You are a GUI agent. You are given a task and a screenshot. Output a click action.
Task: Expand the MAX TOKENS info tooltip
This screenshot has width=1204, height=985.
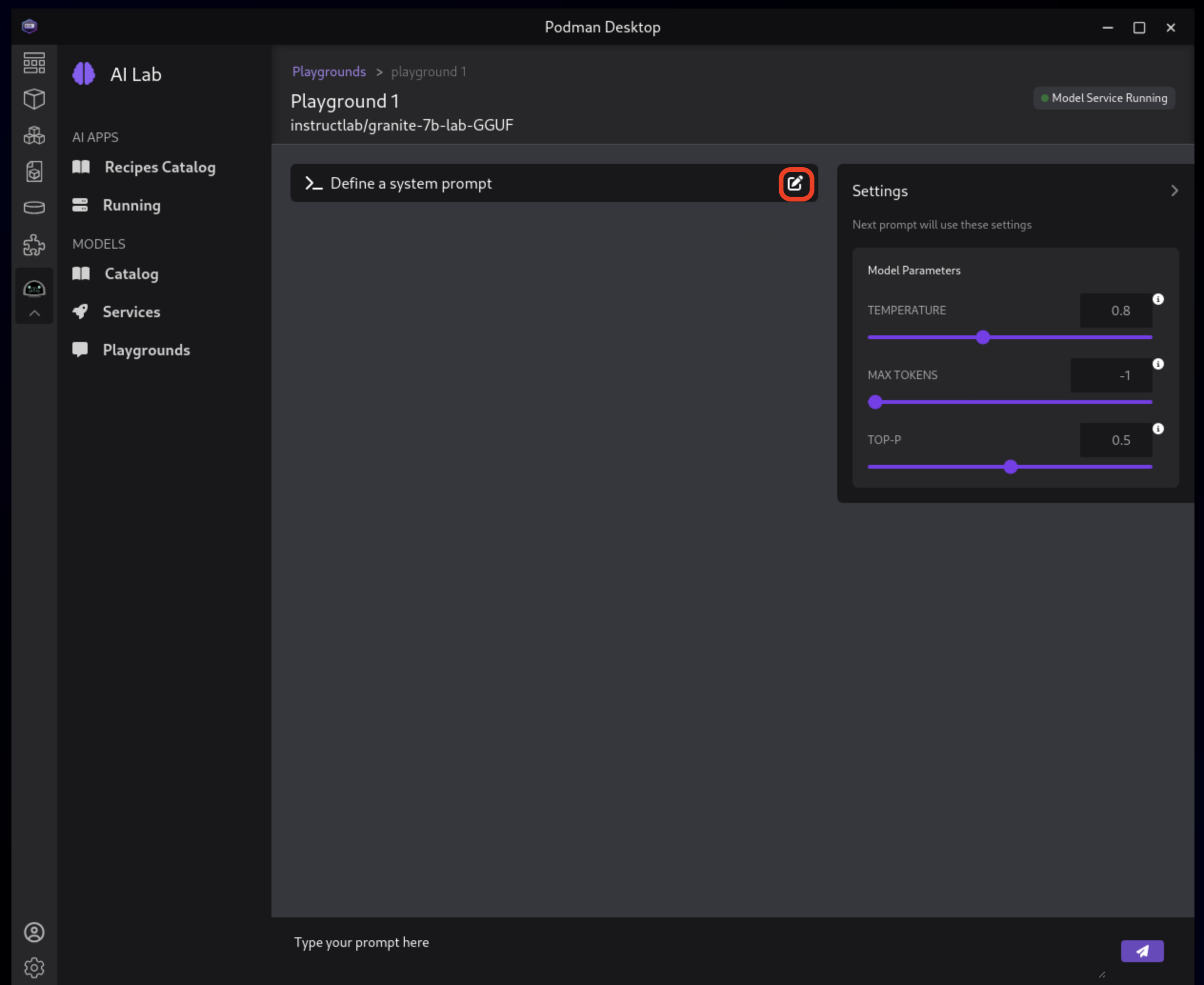click(x=1158, y=364)
